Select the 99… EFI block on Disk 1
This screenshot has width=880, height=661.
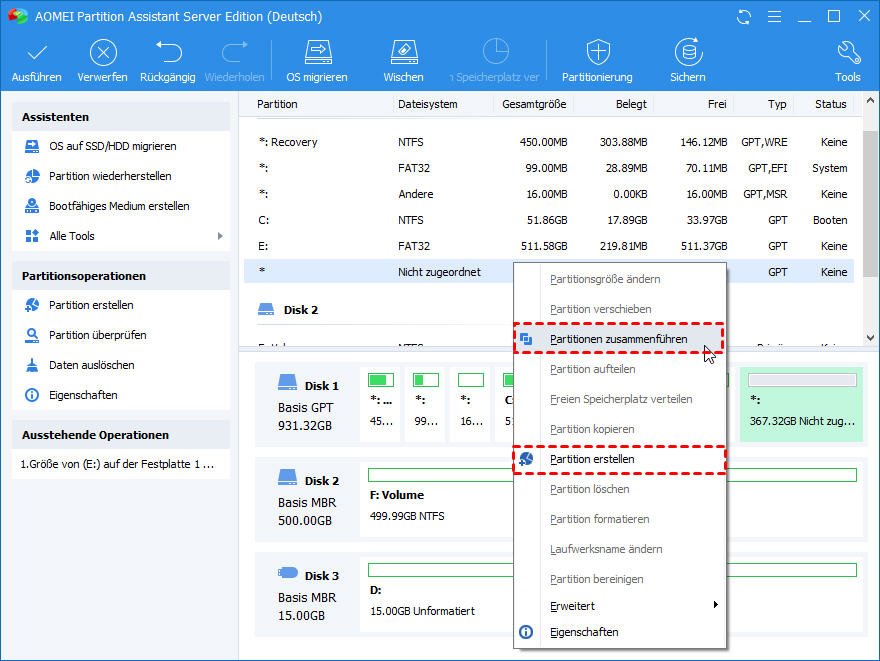point(426,404)
